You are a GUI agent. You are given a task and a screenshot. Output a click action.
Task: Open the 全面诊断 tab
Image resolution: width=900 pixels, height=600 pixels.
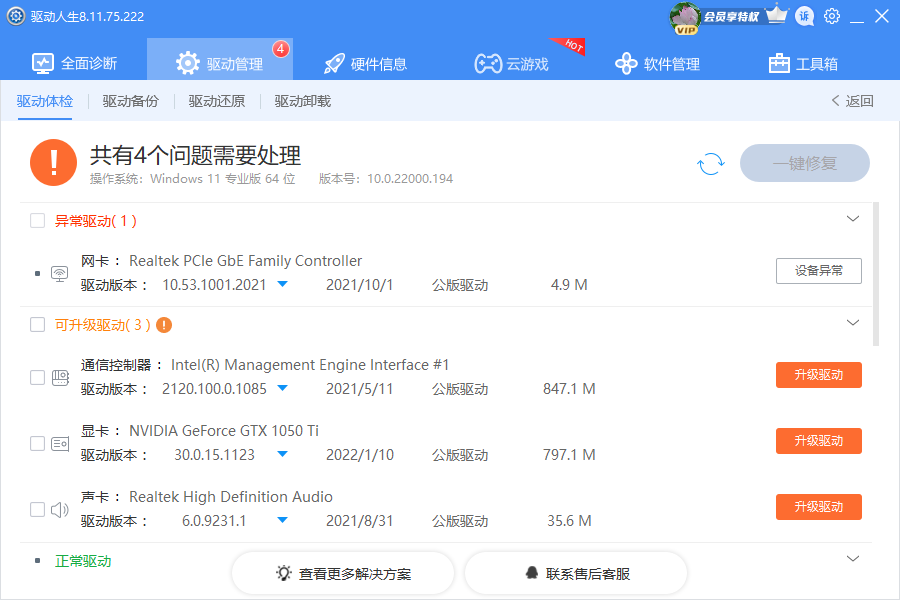(74, 63)
